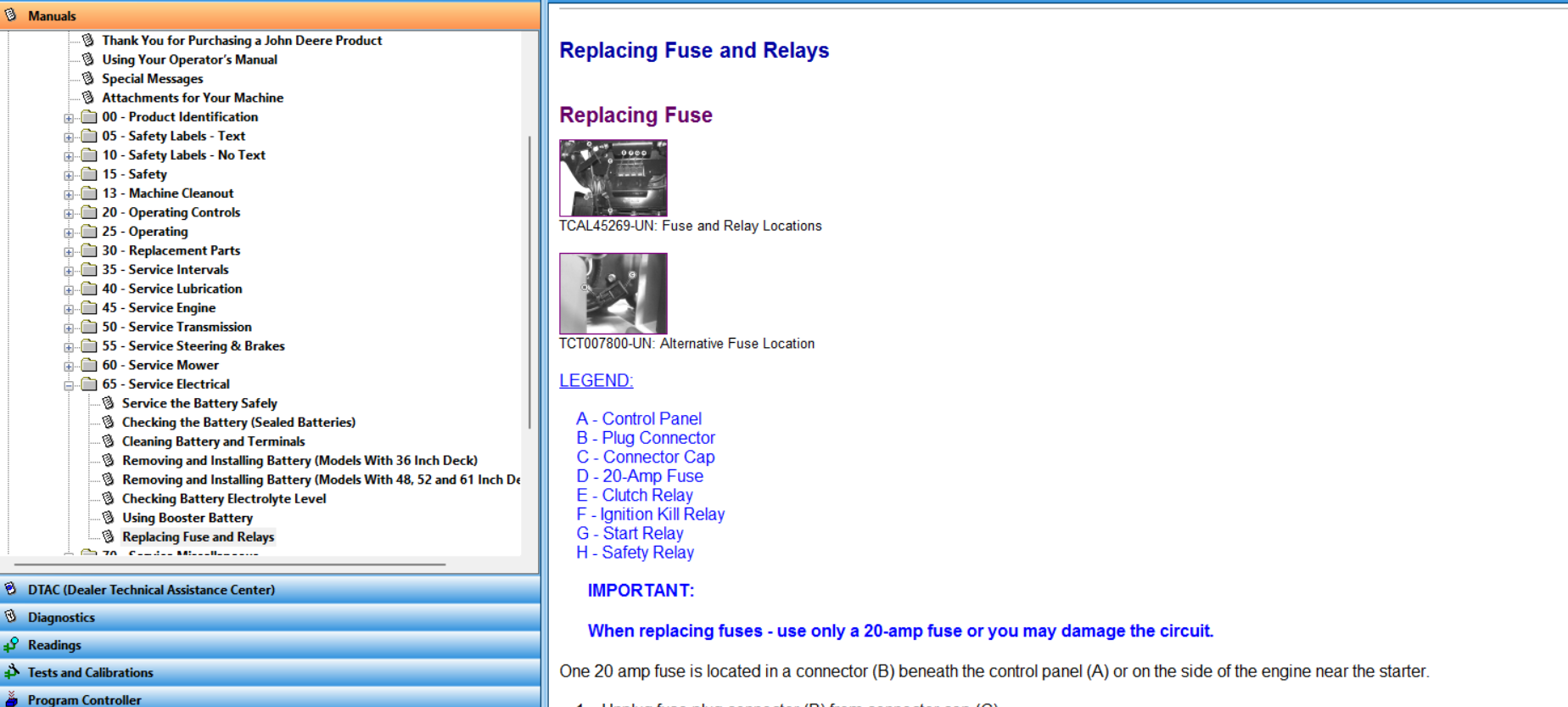Switch to the Readings panel
Image resolution: width=1568 pixels, height=707 pixels.
270,645
